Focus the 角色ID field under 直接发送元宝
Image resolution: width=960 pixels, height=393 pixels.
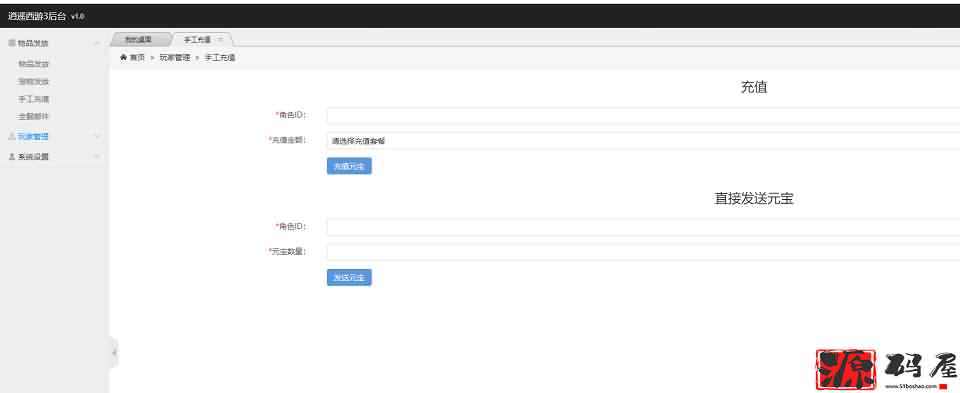643,227
